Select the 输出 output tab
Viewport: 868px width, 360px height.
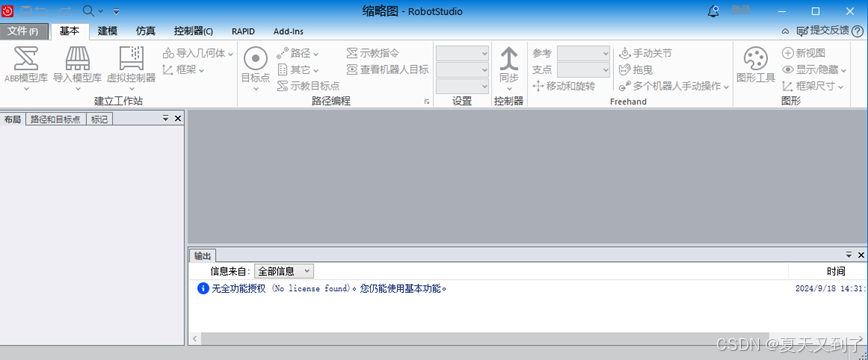coord(202,256)
